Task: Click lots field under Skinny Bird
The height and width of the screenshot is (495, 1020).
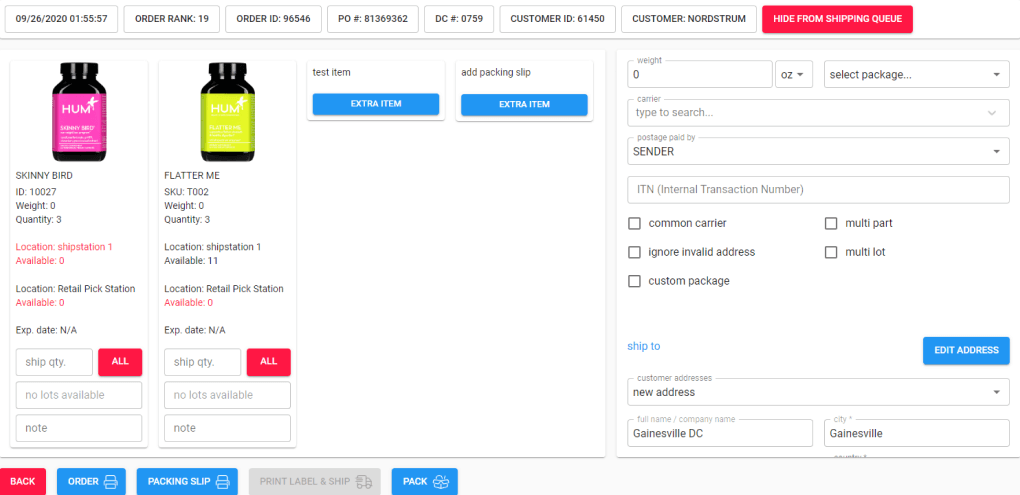Action: coord(79,395)
